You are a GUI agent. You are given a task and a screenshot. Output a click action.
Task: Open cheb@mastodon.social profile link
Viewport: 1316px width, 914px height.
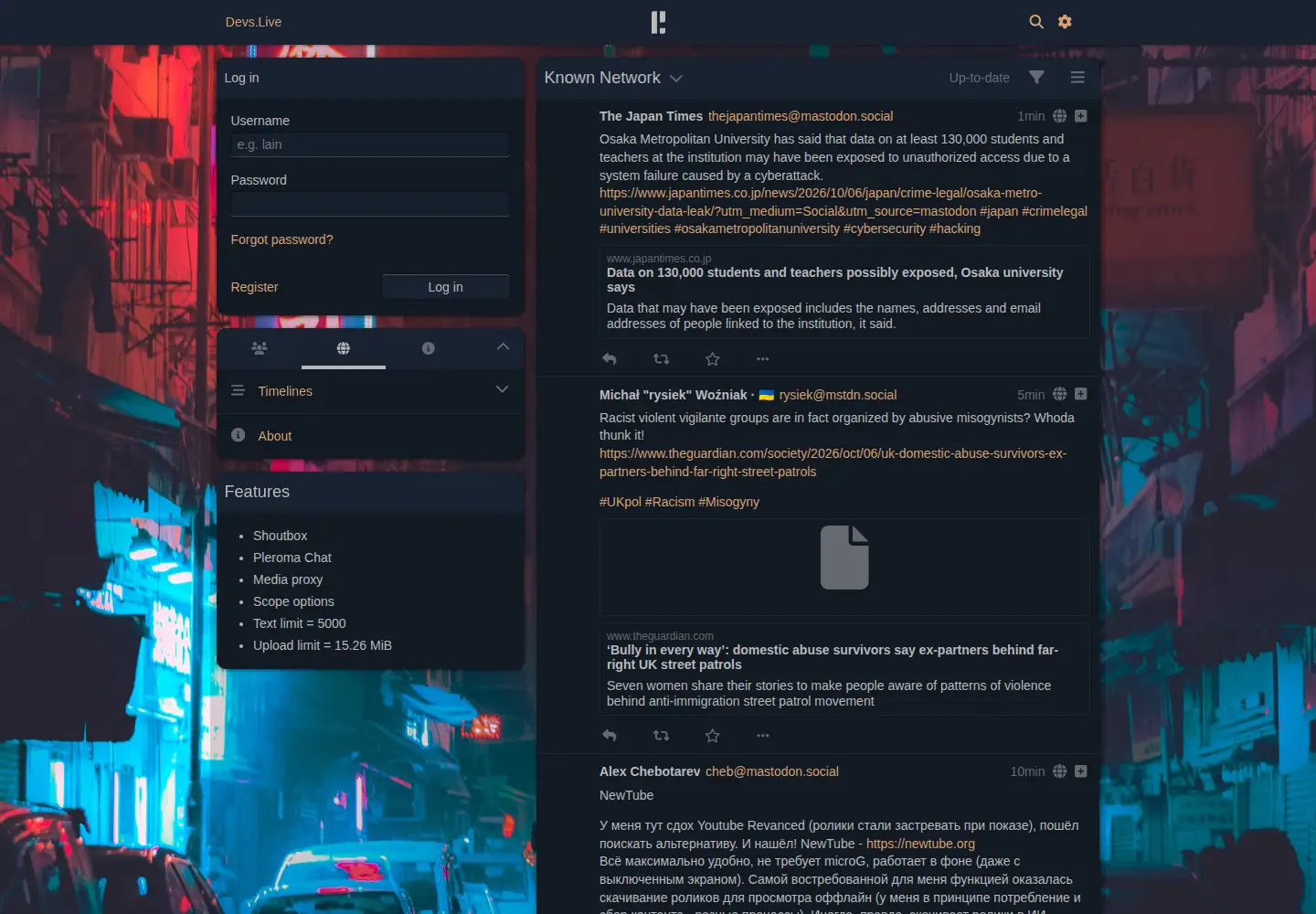pos(772,771)
